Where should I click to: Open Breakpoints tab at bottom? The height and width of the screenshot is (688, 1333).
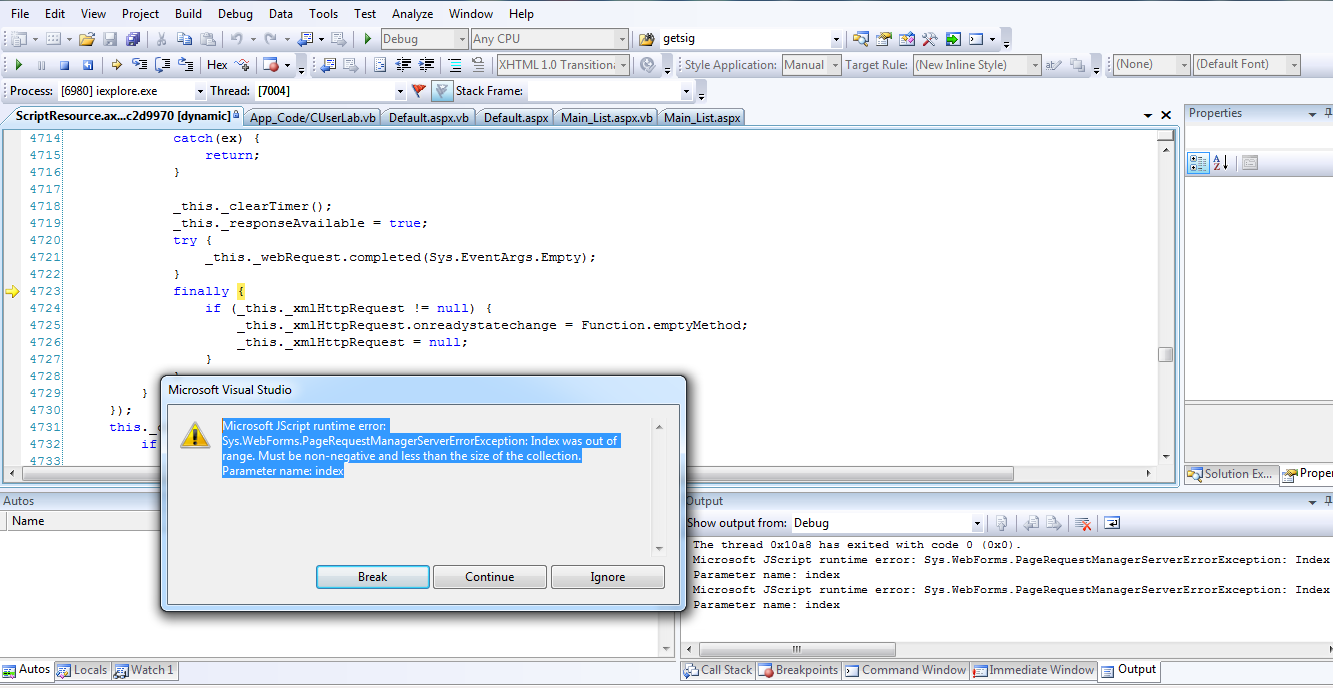point(798,671)
